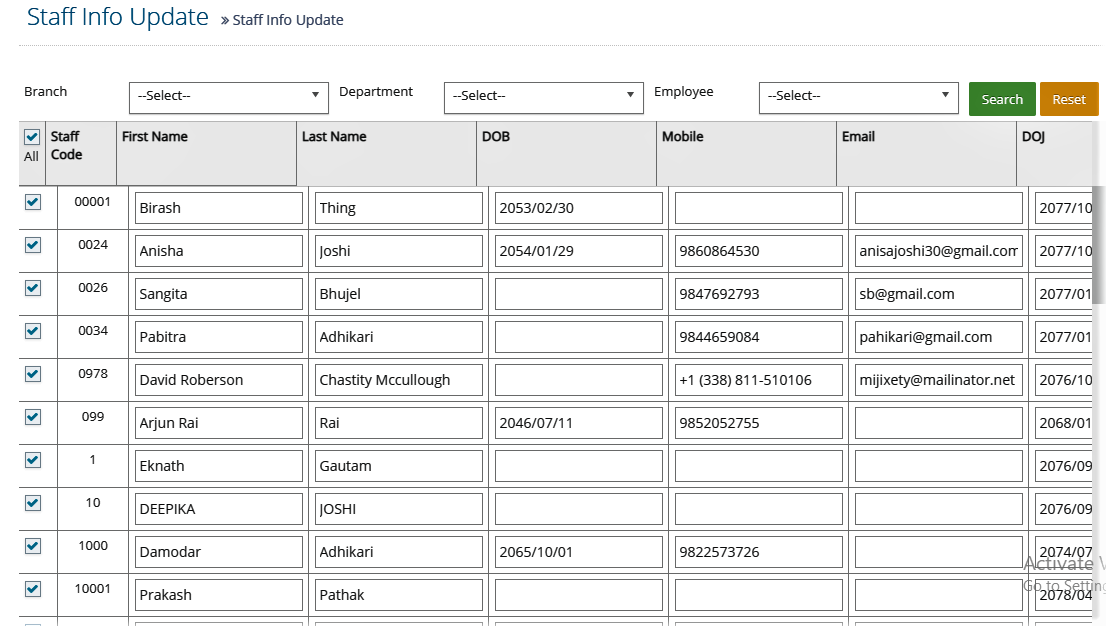Image resolution: width=1106 pixels, height=626 pixels.
Task: Open the Branch dropdown
Action: [x=229, y=97]
